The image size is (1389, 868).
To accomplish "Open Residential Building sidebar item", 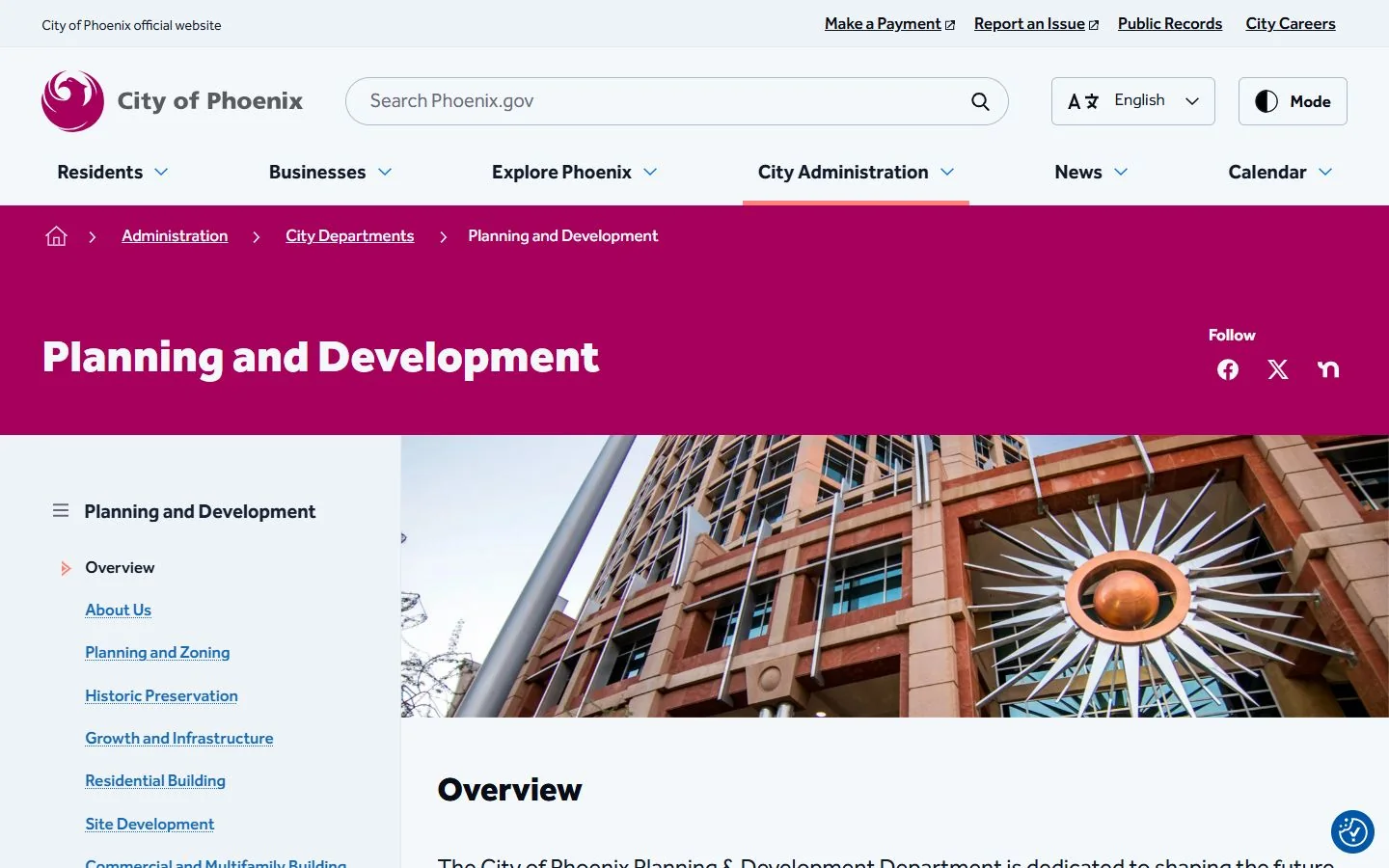I will 155,780.
